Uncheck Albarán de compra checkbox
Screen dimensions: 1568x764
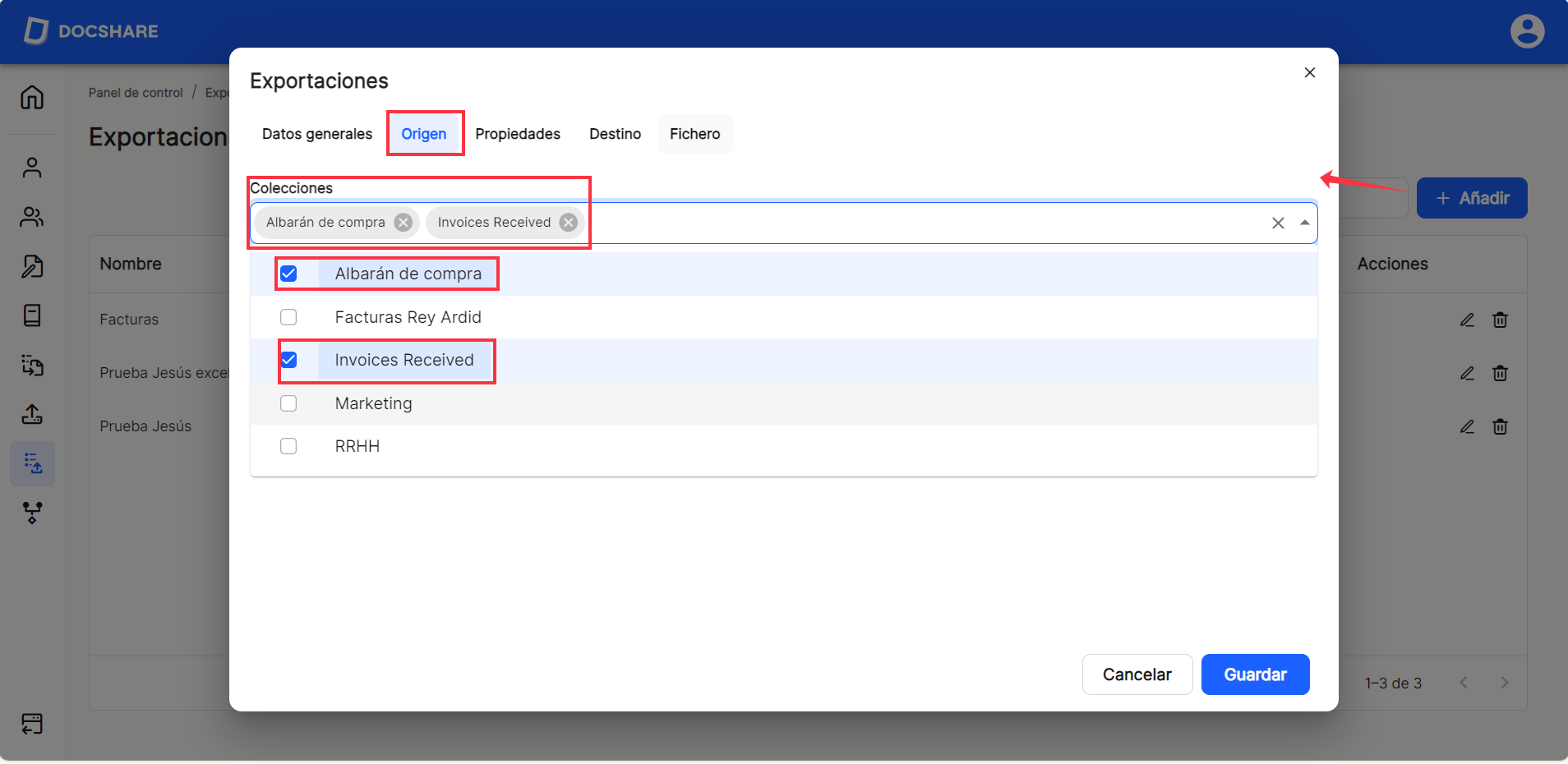pos(288,274)
